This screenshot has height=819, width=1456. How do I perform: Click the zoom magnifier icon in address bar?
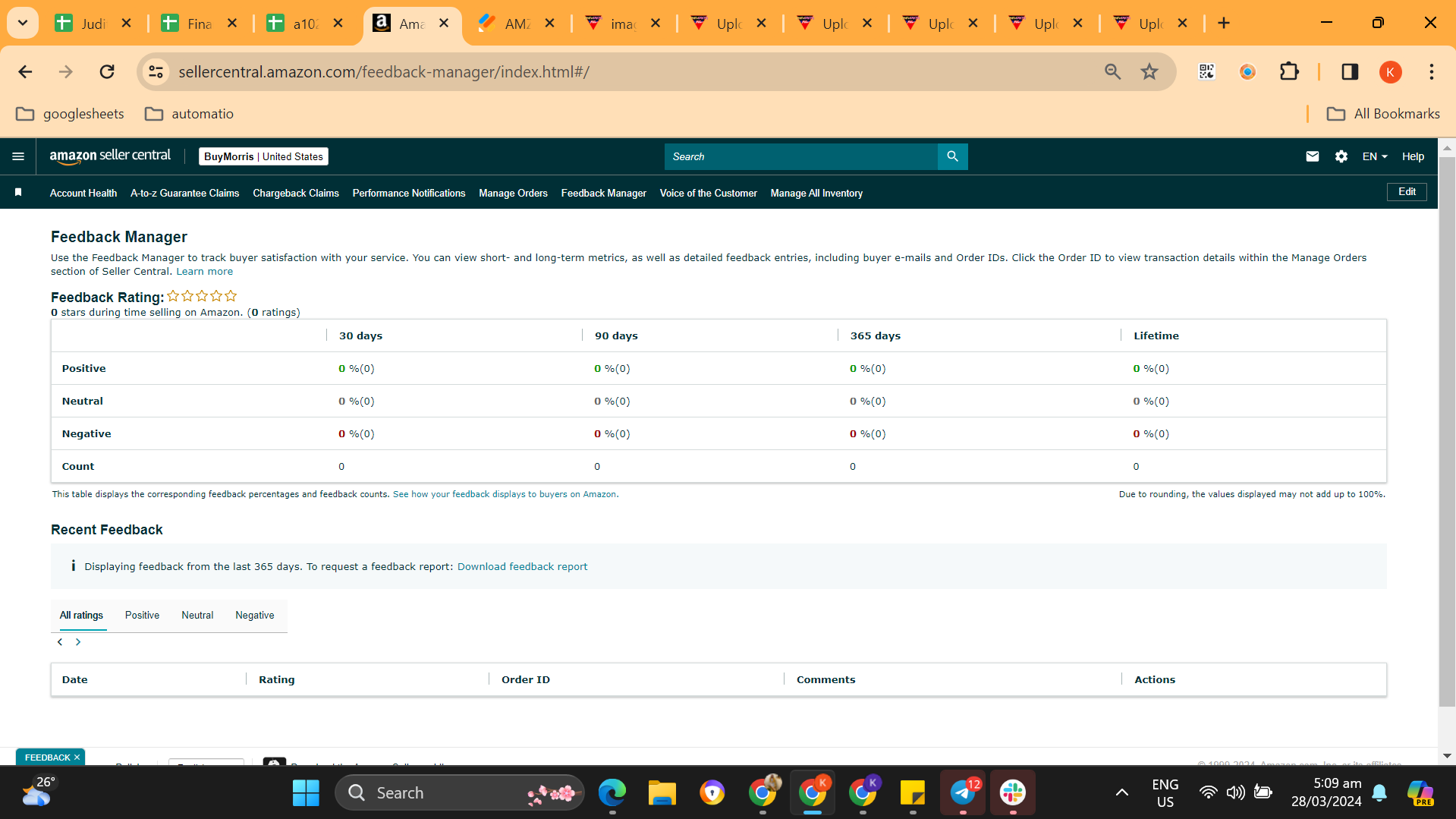[1112, 71]
